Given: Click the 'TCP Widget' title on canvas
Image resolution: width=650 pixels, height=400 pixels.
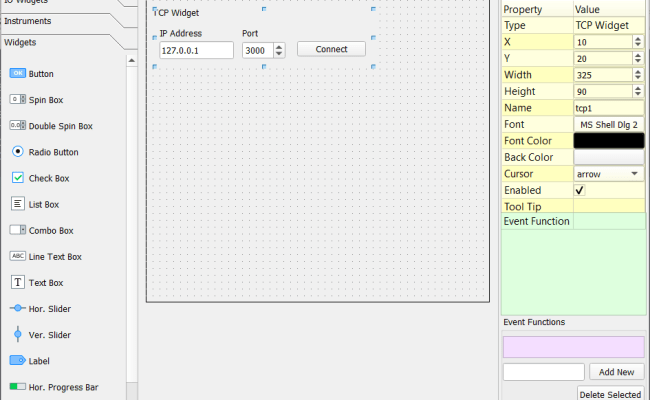Looking at the screenshot, I should pyautogui.click(x=177, y=13).
